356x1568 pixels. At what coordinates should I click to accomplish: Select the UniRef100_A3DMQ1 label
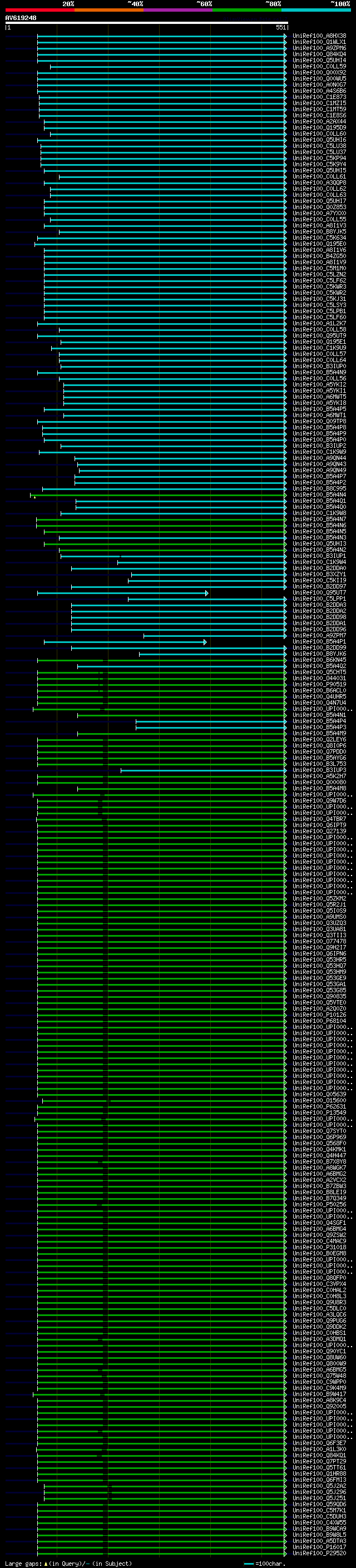click(x=319, y=1340)
